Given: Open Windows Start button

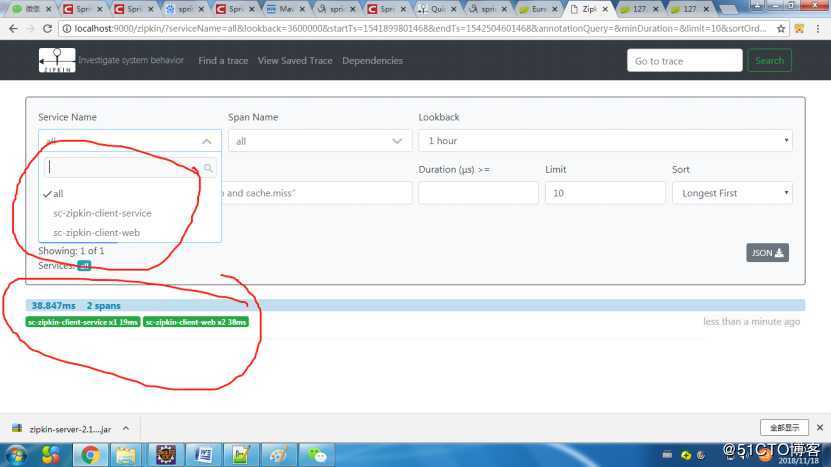Looking at the screenshot, I should [x=16, y=455].
